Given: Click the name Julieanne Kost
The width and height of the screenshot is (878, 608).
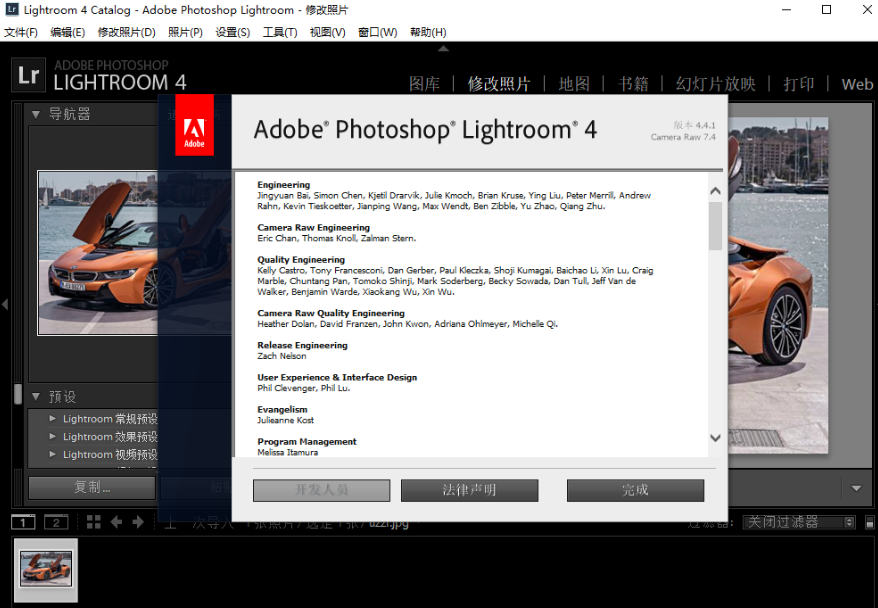Looking at the screenshot, I should point(286,420).
